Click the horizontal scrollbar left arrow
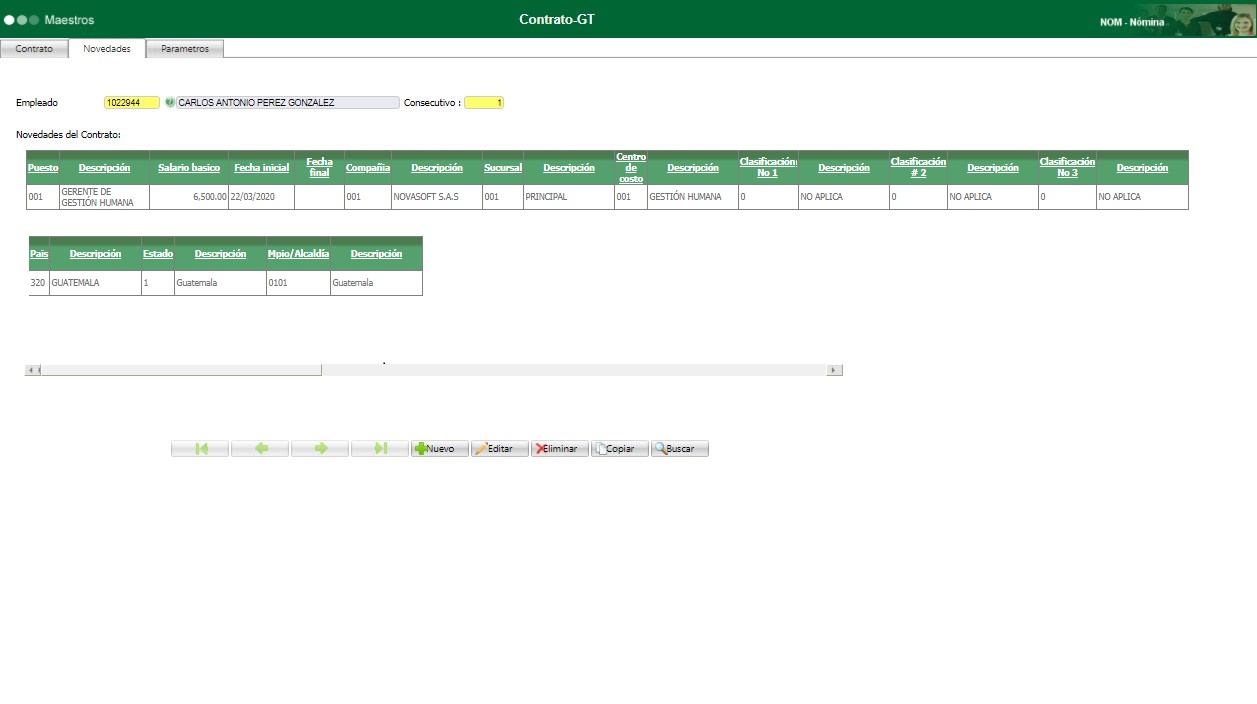This screenshot has width=1257, height=704. [32, 370]
